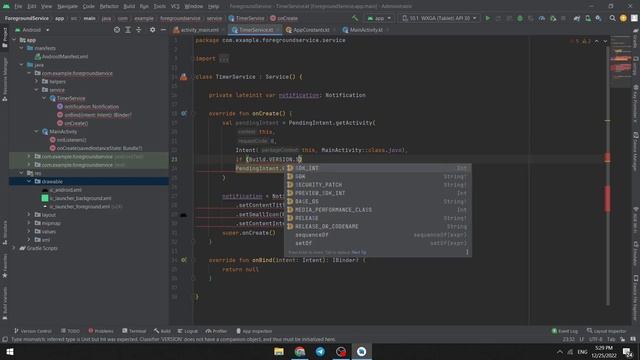Open the Problems tool window
Viewport: 640px width, 360px height.
point(101,331)
